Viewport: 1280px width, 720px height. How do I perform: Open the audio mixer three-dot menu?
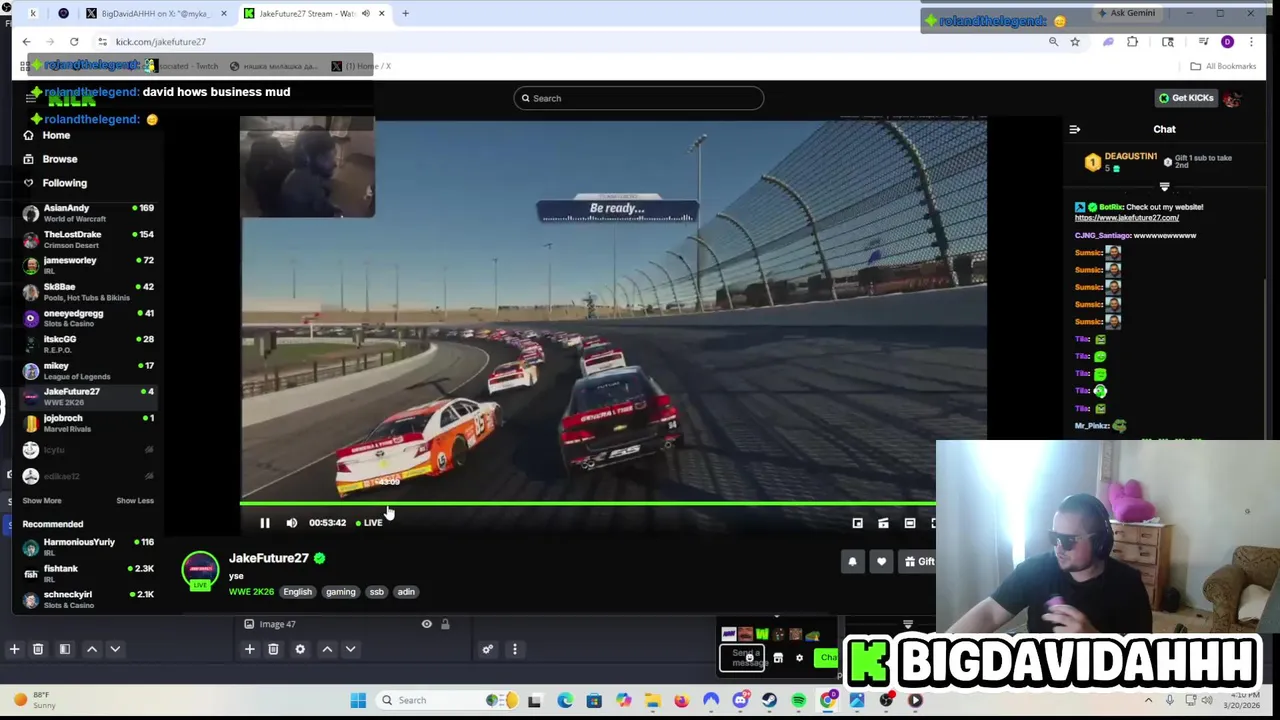[x=515, y=649]
